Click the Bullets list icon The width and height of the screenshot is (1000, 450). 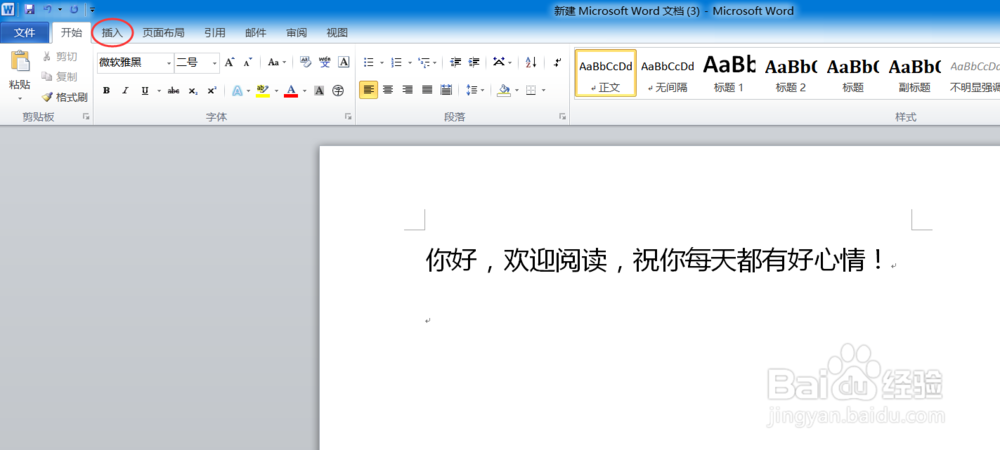point(369,62)
